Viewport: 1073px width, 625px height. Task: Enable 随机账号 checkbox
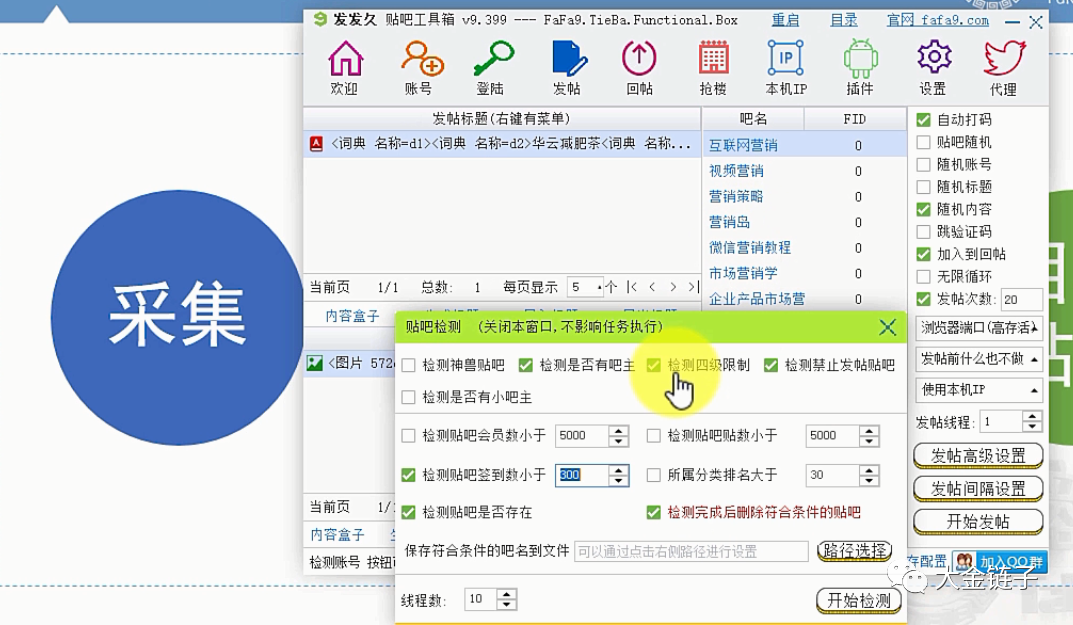[923, 164]
